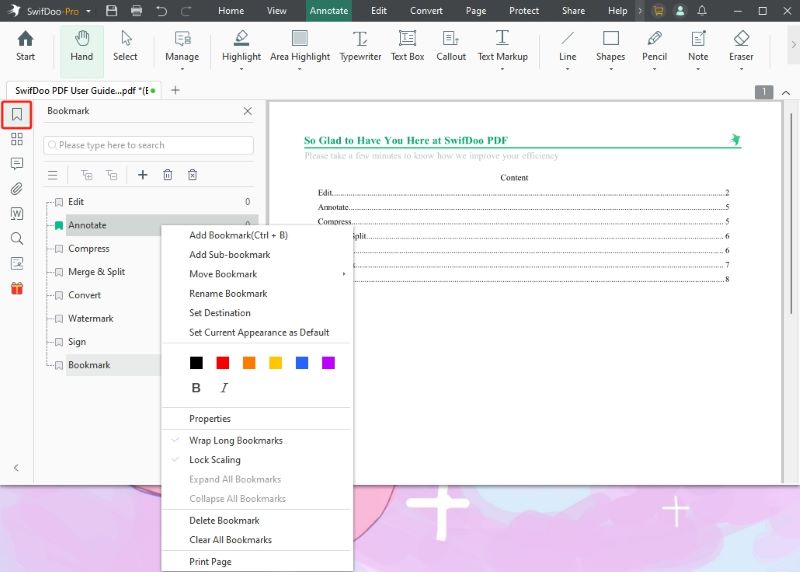
Task: Click the plus icon to add bookmark
Action: click(x=143, y=175)
